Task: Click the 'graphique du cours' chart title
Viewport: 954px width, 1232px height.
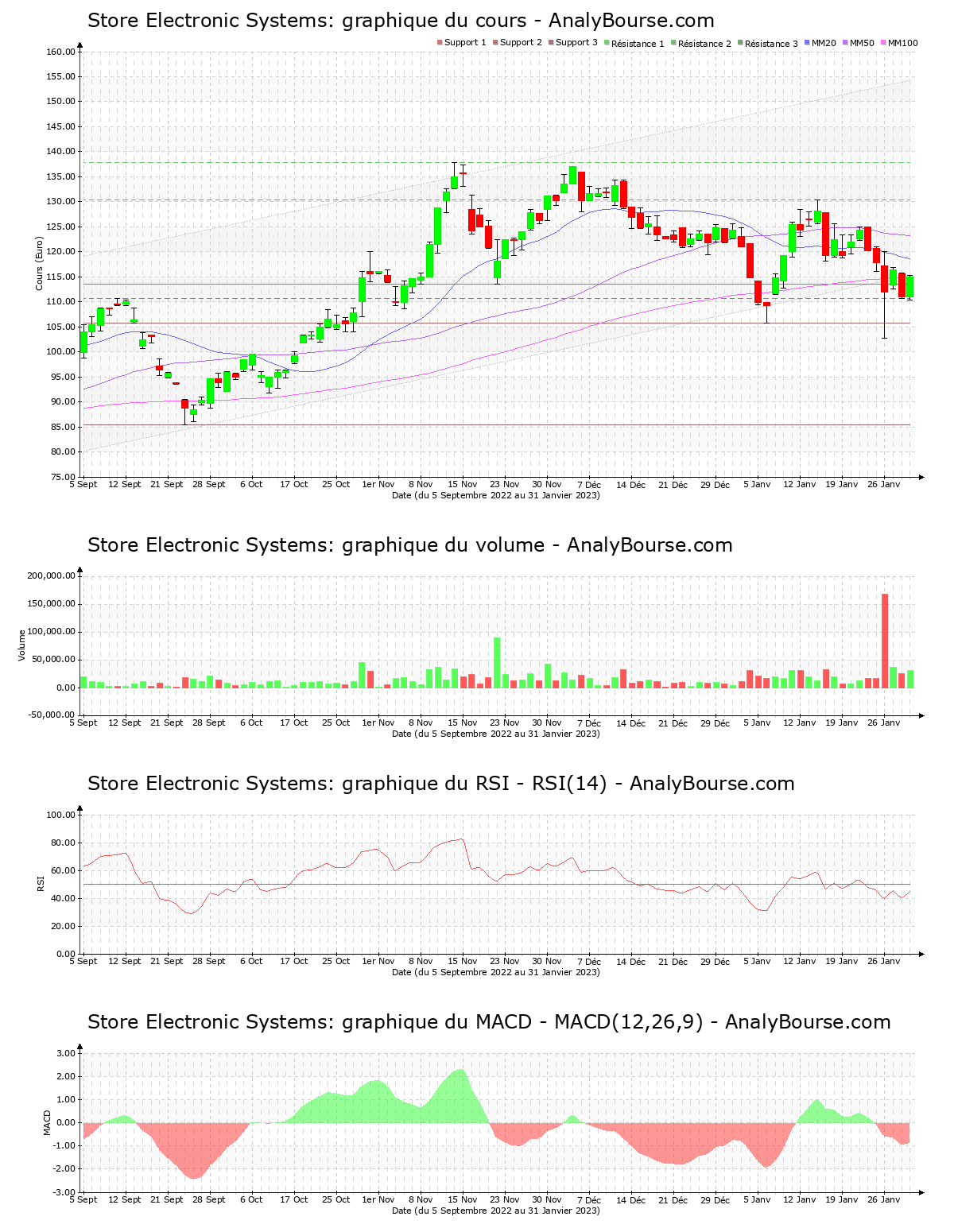Action: (401, 21)
